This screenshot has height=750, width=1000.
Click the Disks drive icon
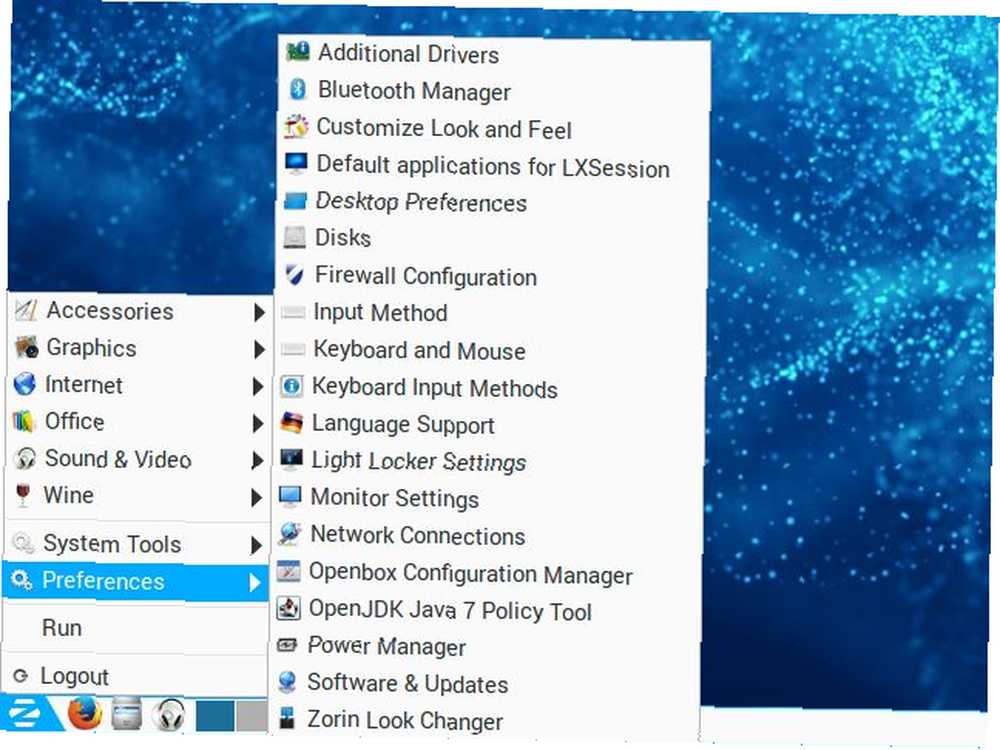[x=295, y=237]
